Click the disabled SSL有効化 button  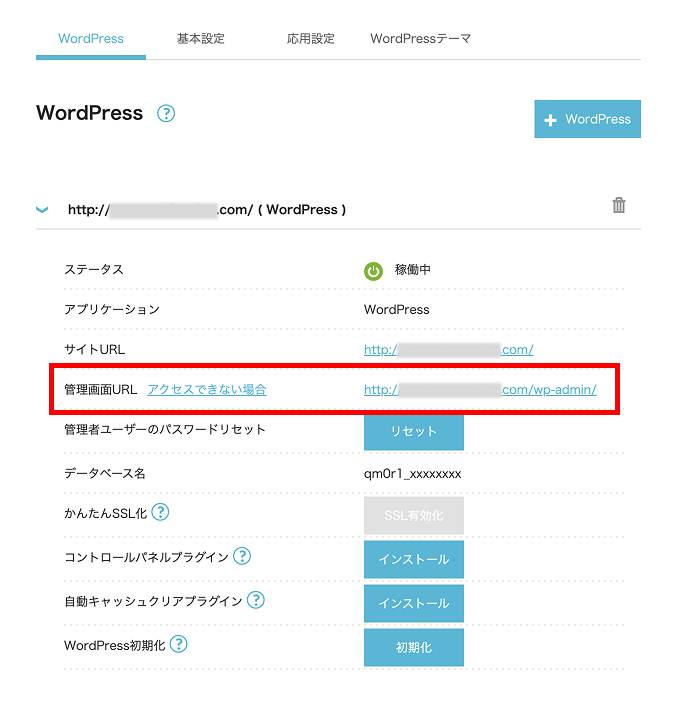tap(413, 516)
